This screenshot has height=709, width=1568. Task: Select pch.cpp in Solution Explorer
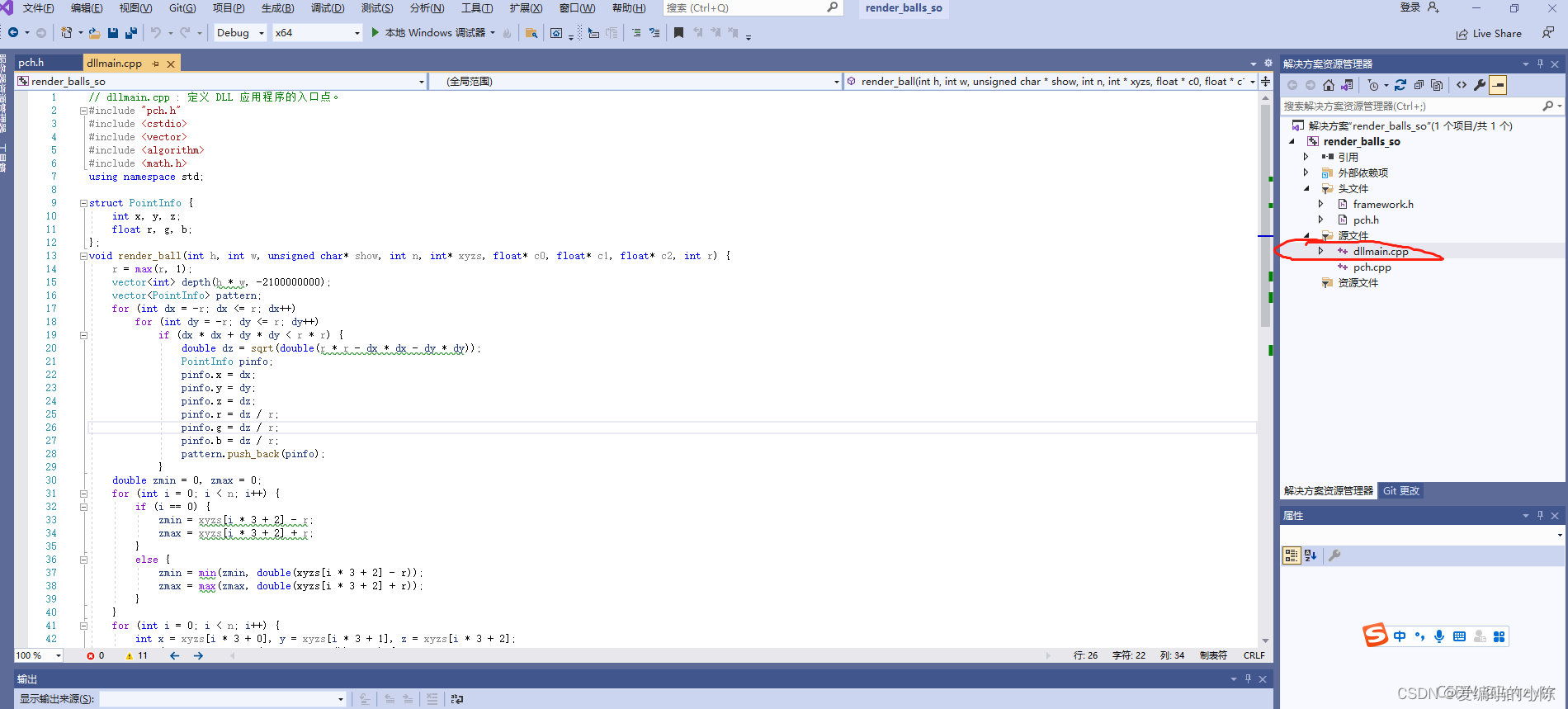(1372, 267)
